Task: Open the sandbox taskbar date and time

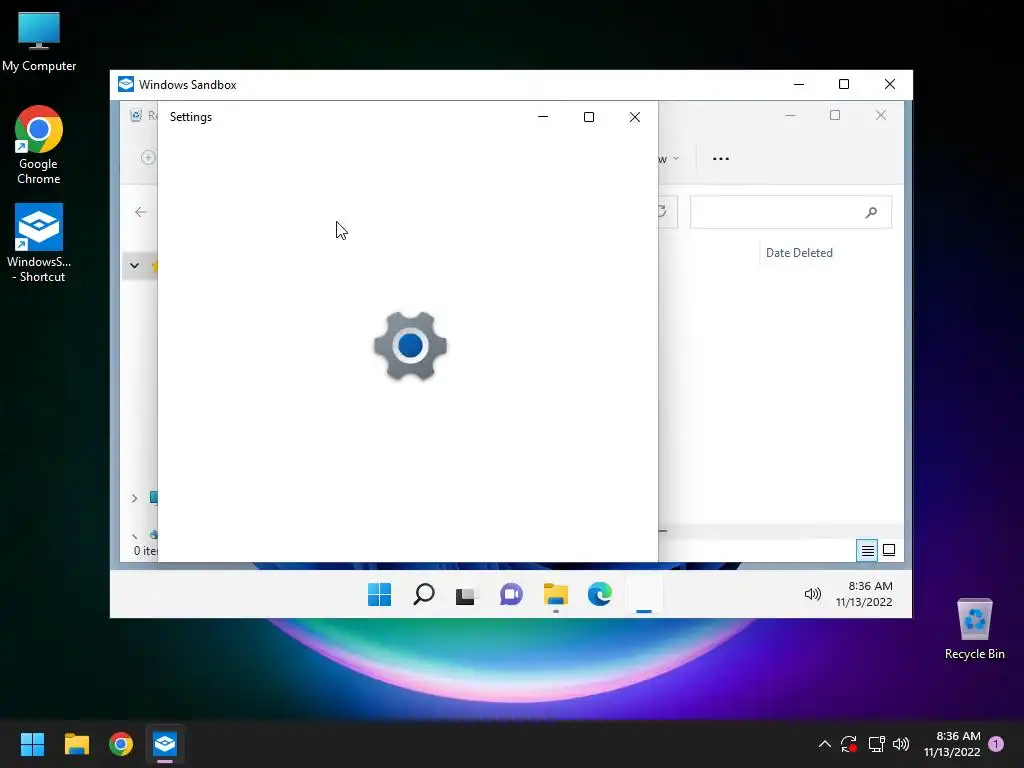Action: click(864, 594)
